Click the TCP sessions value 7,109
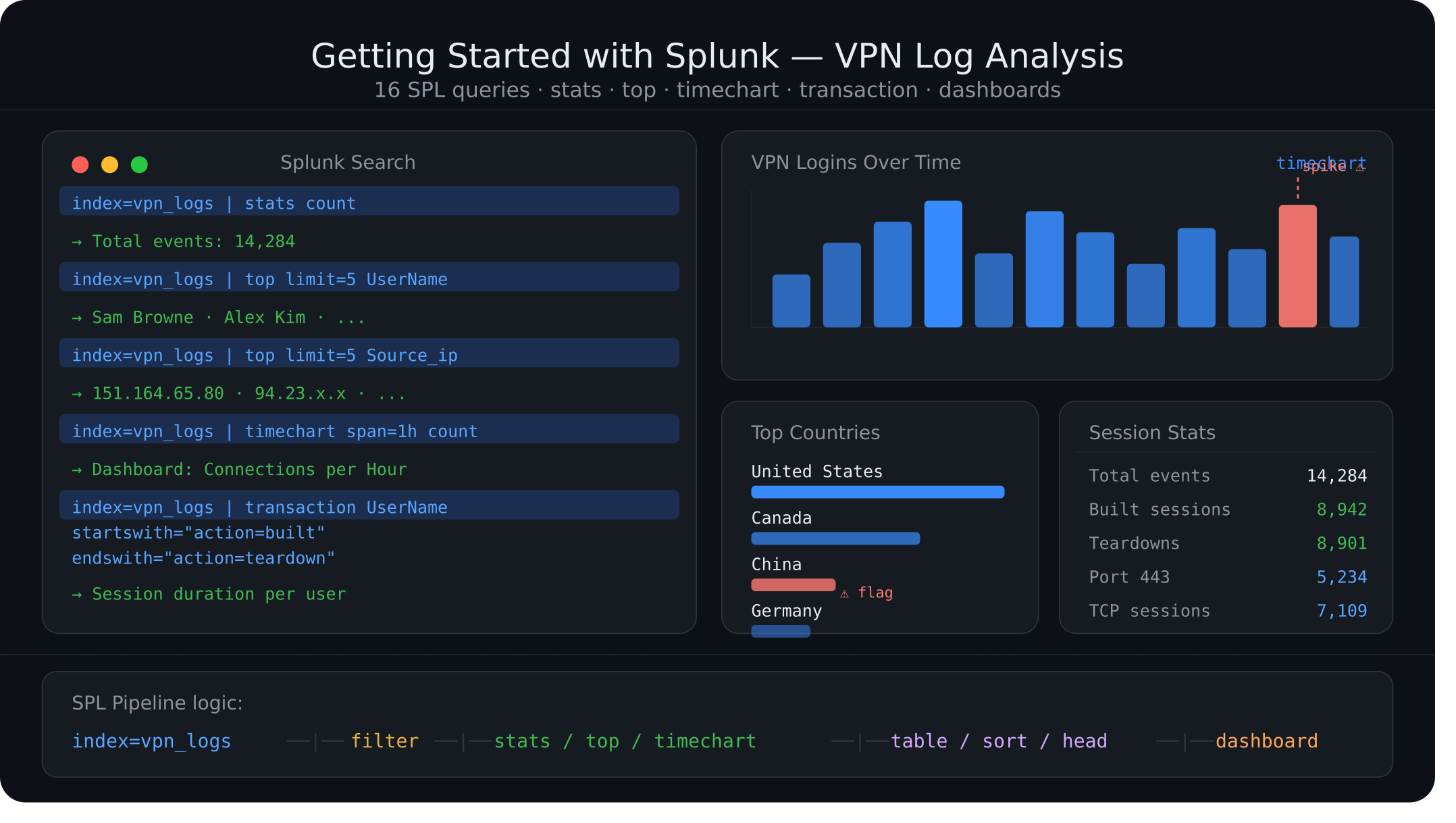The image size is (1456, 823). point(1341,612)
